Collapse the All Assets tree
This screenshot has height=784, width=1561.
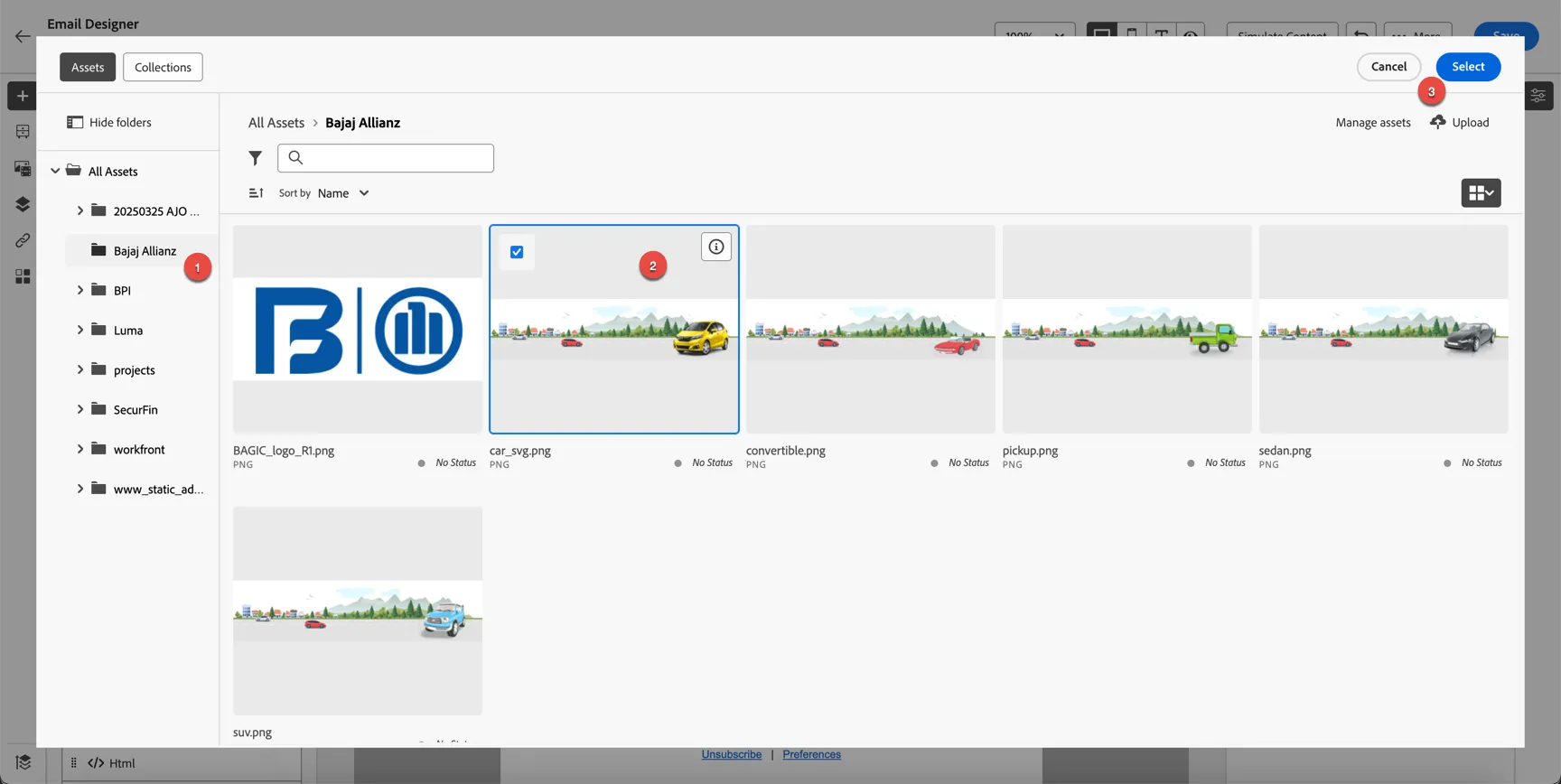point(55,171)
